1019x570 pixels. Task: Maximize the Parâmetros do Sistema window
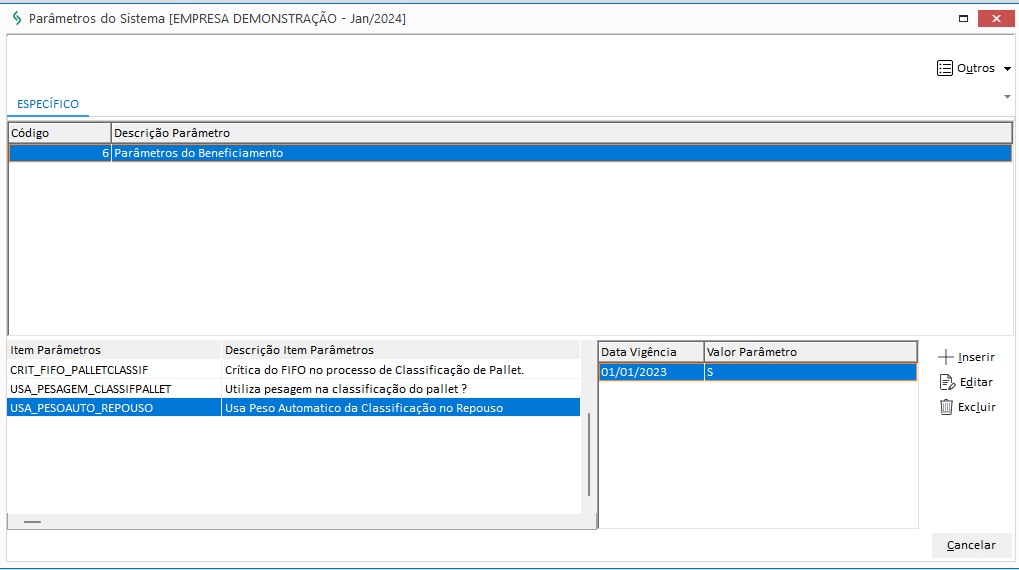(x=963, y=18)
